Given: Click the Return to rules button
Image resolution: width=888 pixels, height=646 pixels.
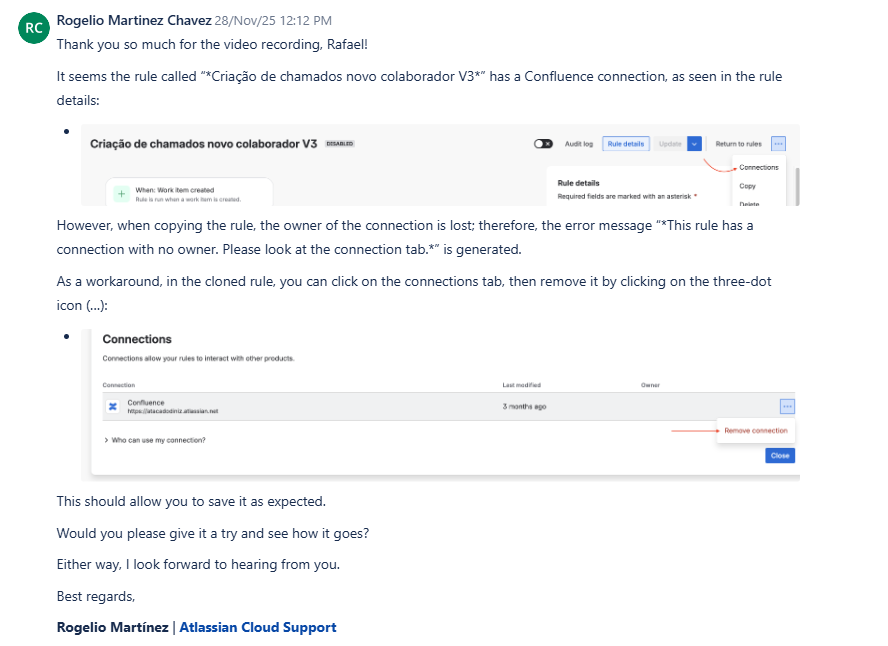Looking at the screenshot, I should tap(739, 143).
